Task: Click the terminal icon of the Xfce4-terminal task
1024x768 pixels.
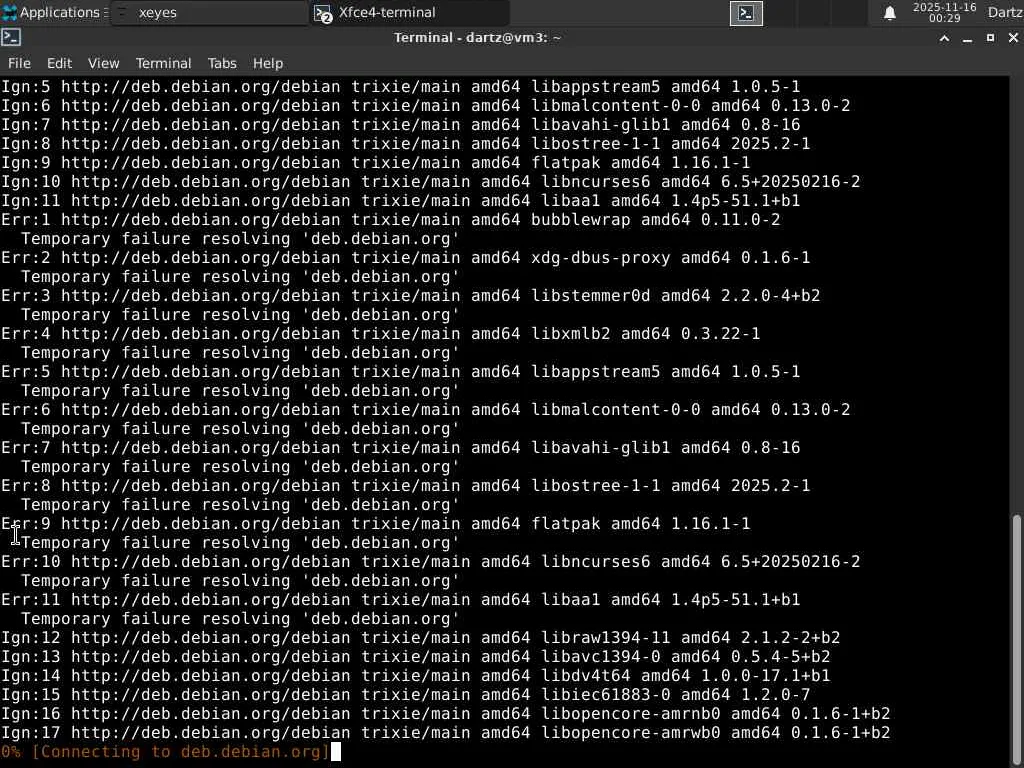Action: coord(323,13)
